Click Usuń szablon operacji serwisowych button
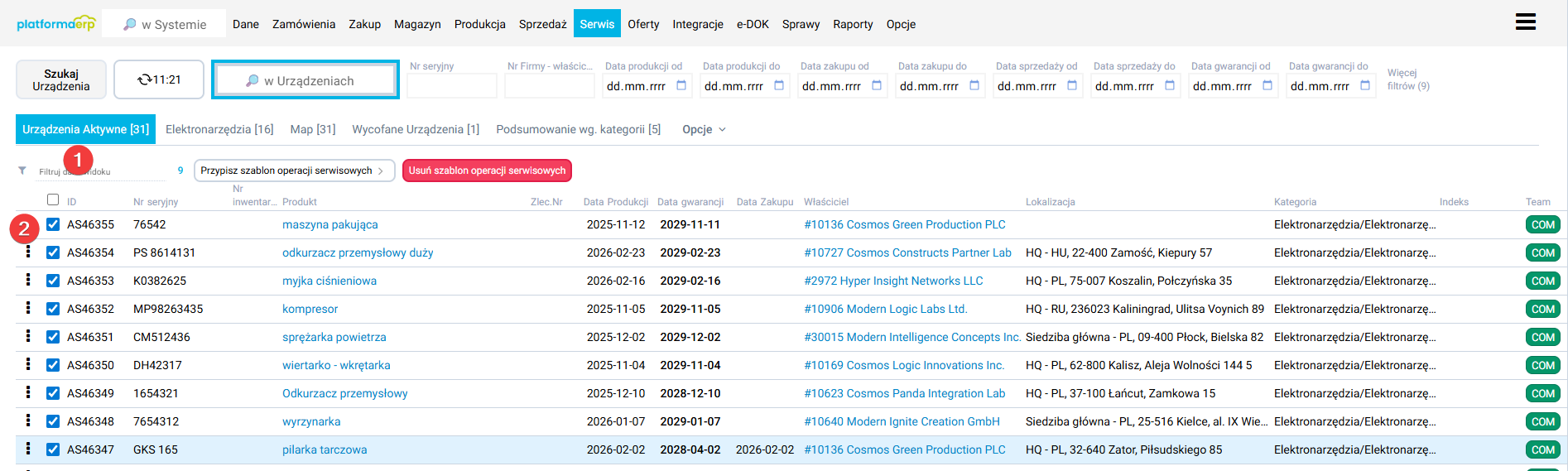The image size is (1568, 471). [487, 171]
